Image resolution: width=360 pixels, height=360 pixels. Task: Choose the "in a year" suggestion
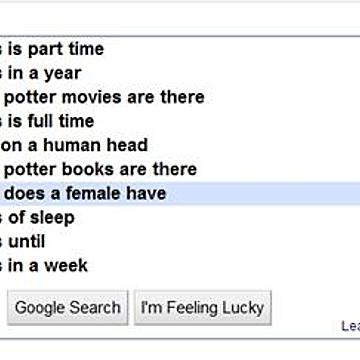pos(180,74)
